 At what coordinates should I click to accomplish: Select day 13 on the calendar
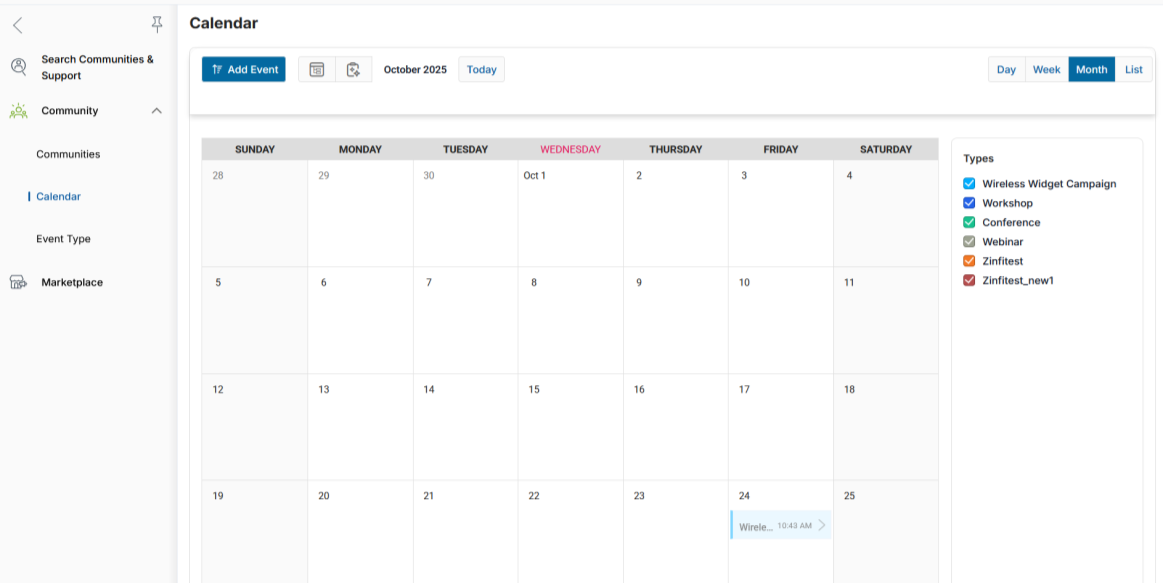(360, 427)
